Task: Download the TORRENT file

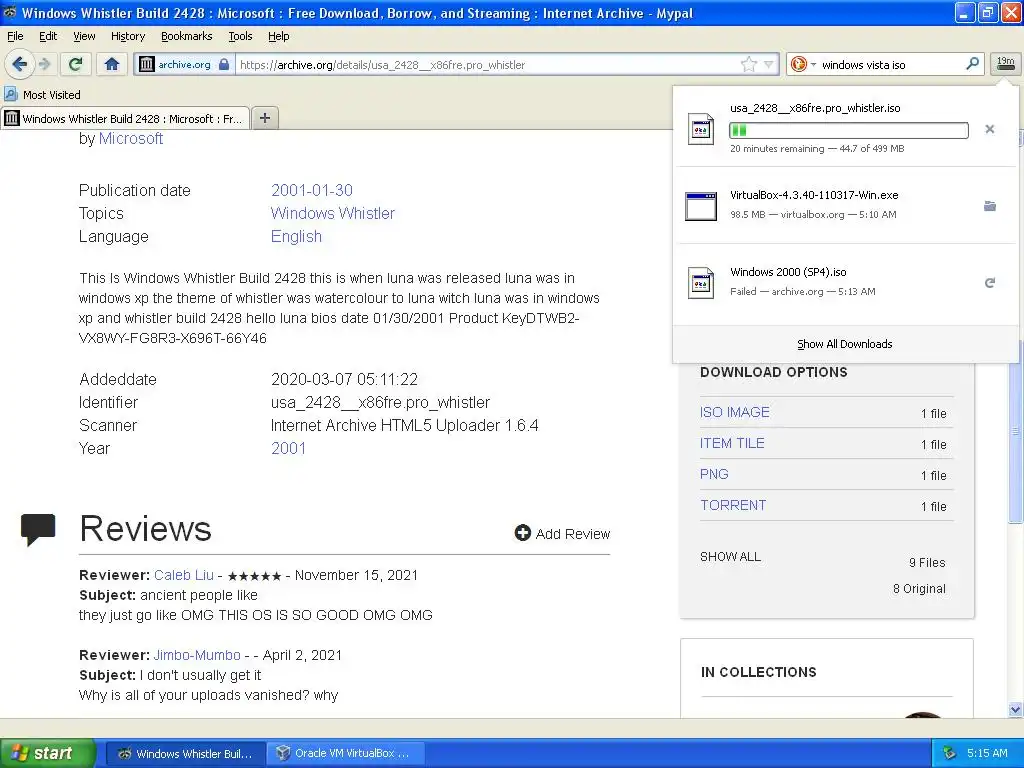Action: click(x=733, y=505)
